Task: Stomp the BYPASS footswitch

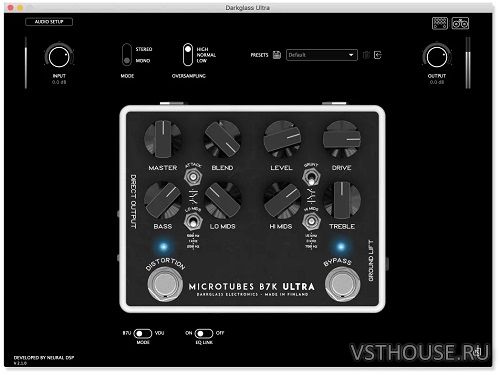Action: tap(342, 284)
